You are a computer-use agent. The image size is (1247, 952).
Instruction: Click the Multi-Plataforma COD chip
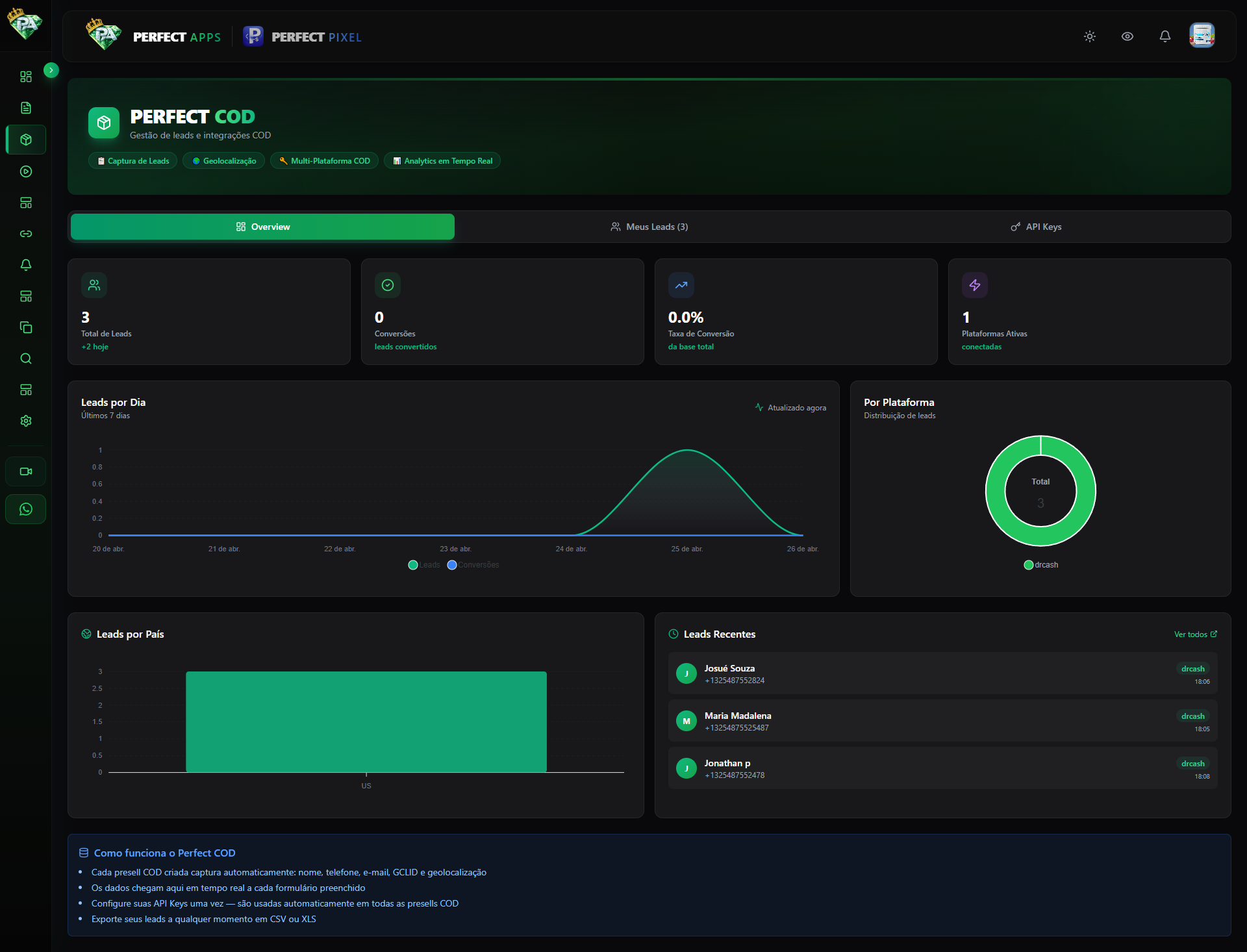(x=324, y=160)
